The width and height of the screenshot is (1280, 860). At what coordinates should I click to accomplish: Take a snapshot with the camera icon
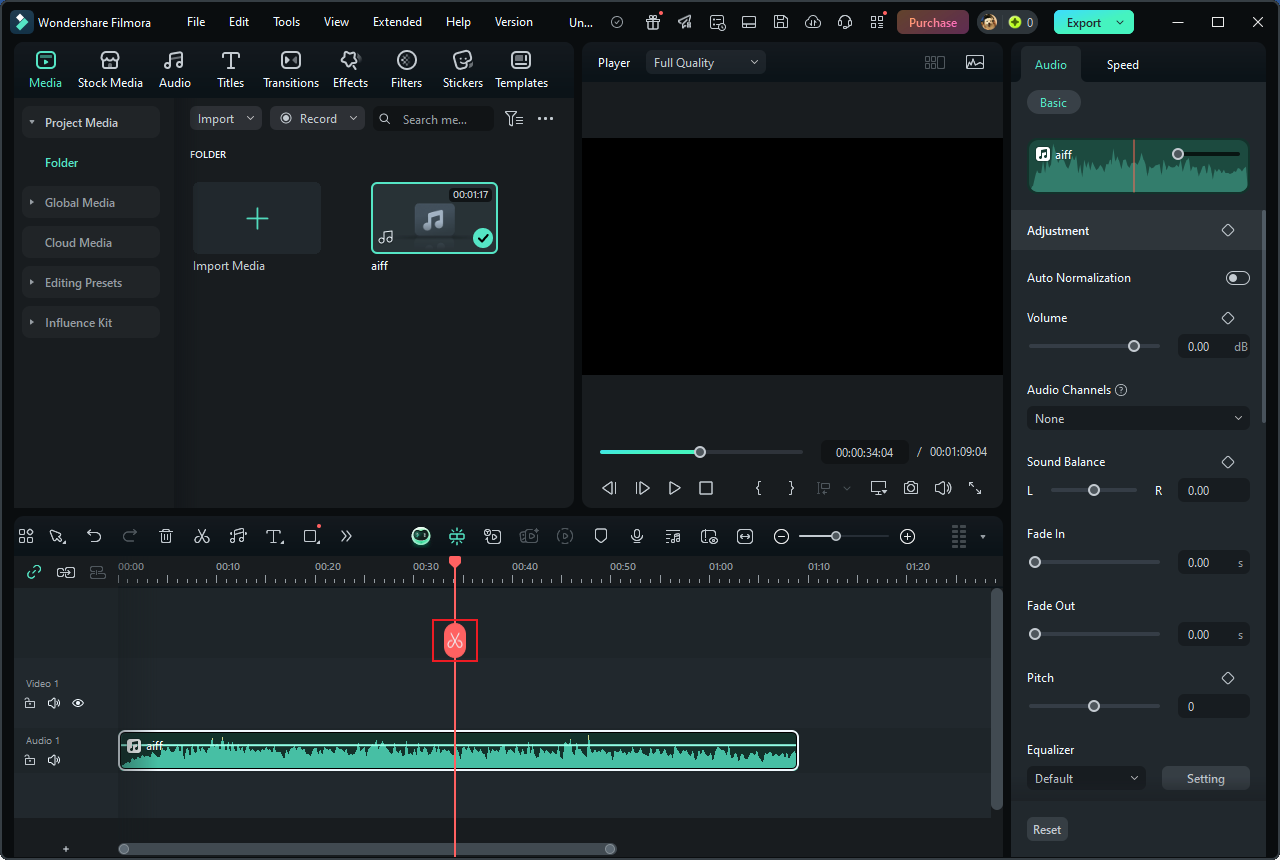pyautogui.click(x=910, y=488)
